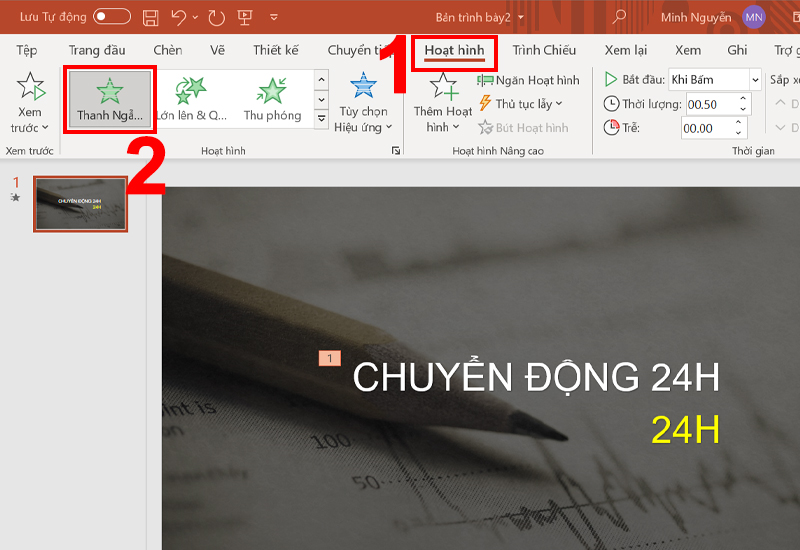The width and height of the screenshot is (800, 550).
Task: Increase Trễ delay with up arrow
Action: click(x=738, y=122)
